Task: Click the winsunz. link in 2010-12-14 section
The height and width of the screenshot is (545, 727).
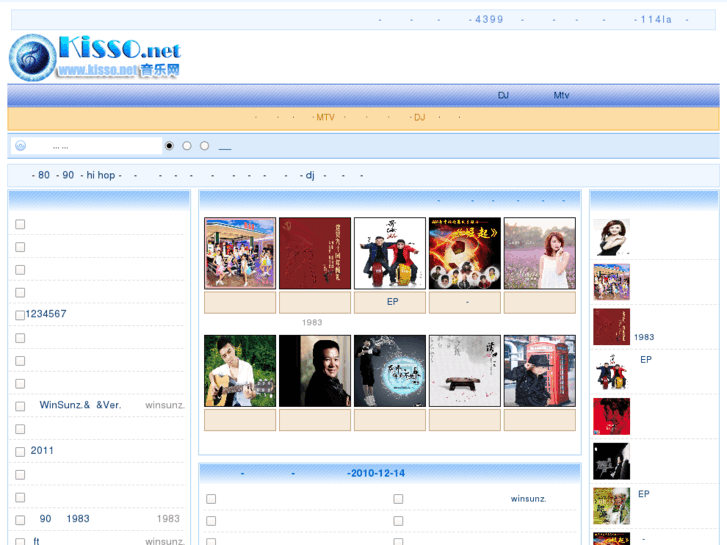Action: (529, 499)
